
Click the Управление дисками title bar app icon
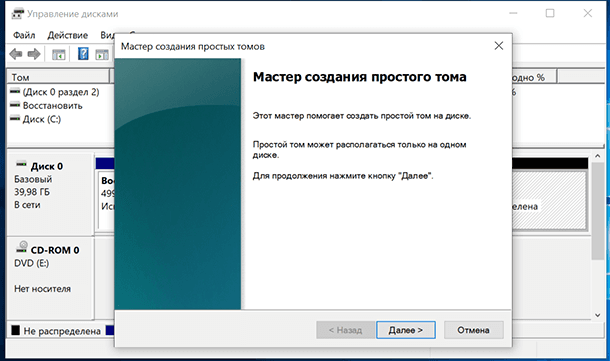tap(18, 14)
